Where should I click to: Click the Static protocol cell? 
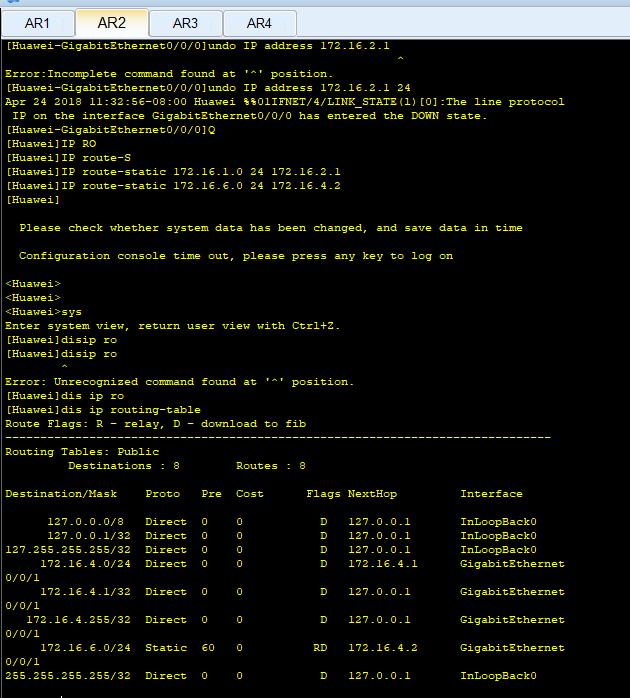[166, 648]
